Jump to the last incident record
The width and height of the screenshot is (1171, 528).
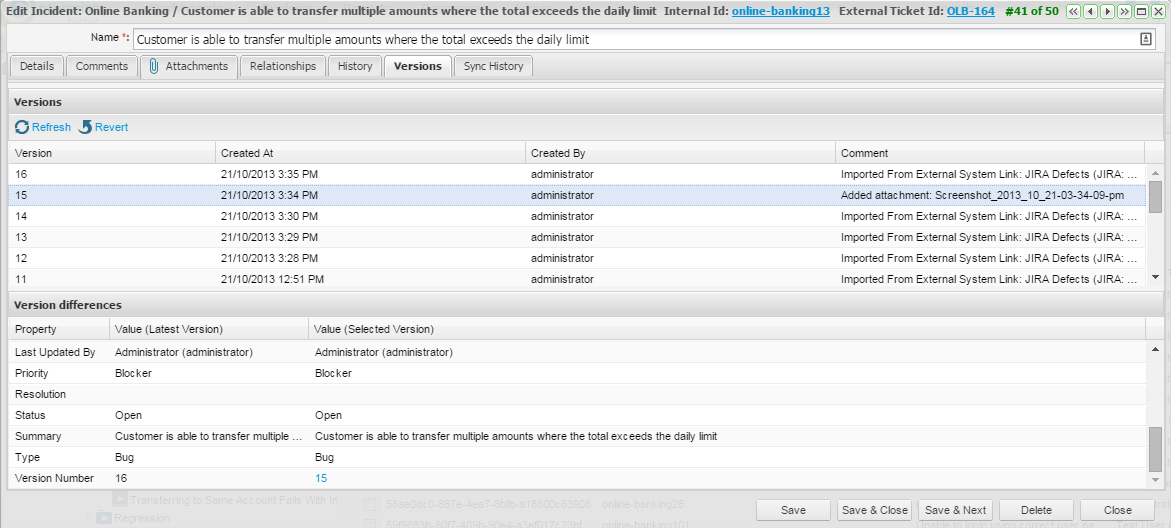1124,12
